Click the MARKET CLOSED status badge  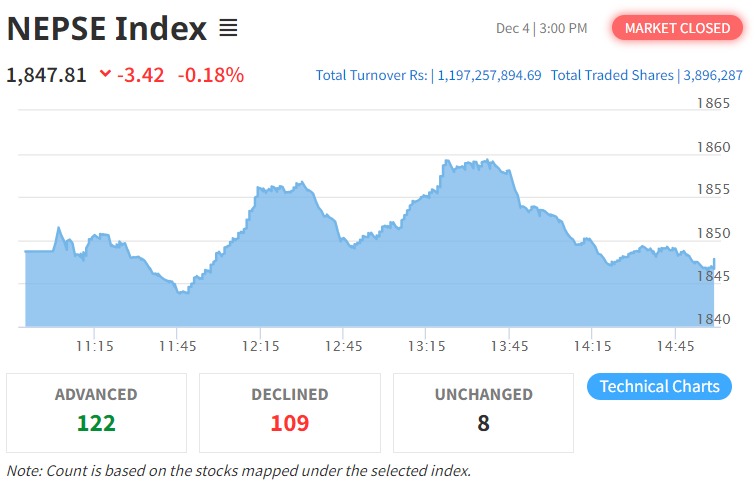coord(677,28)
